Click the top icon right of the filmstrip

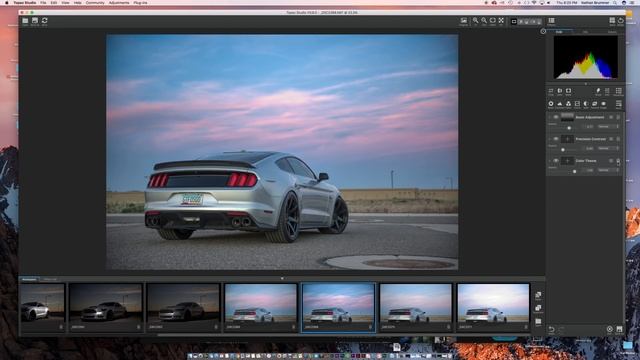pos(538,295)
